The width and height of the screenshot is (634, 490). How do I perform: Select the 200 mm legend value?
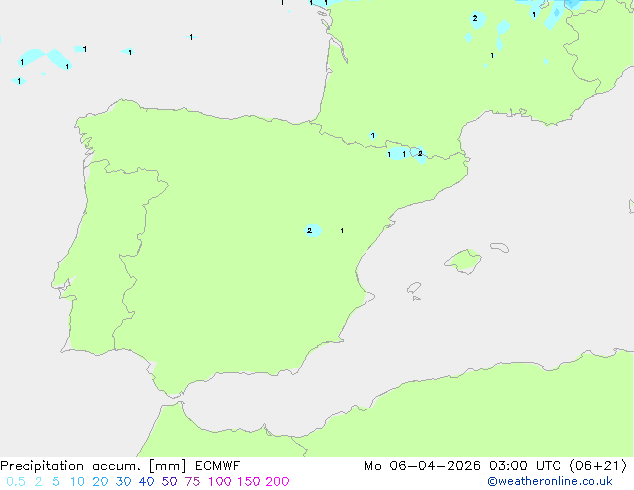click(x=277, y=482)
